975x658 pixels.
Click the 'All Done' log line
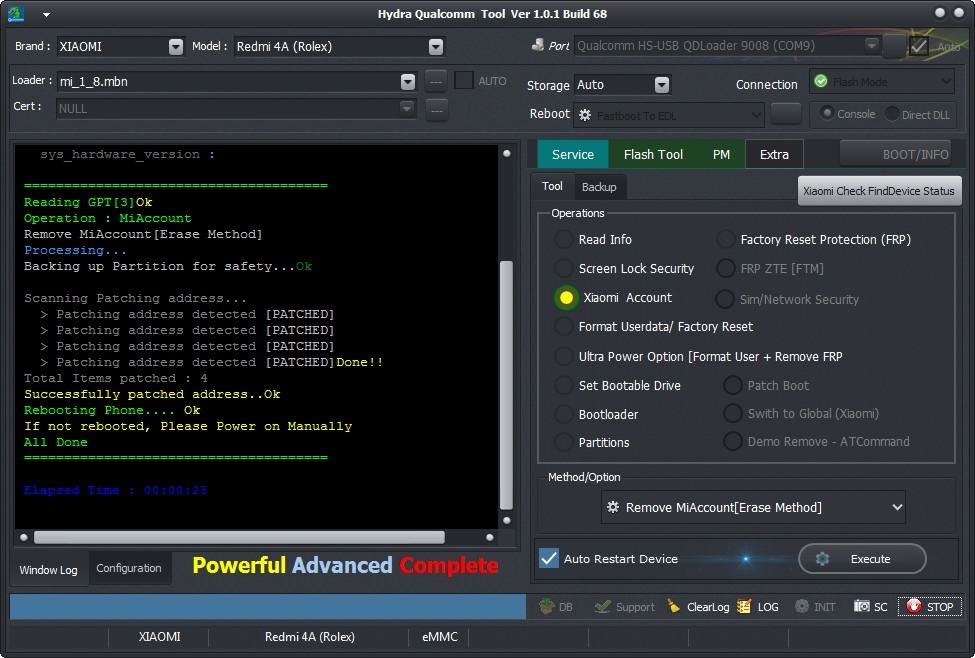pyautogui.click(x=55, y=442)
